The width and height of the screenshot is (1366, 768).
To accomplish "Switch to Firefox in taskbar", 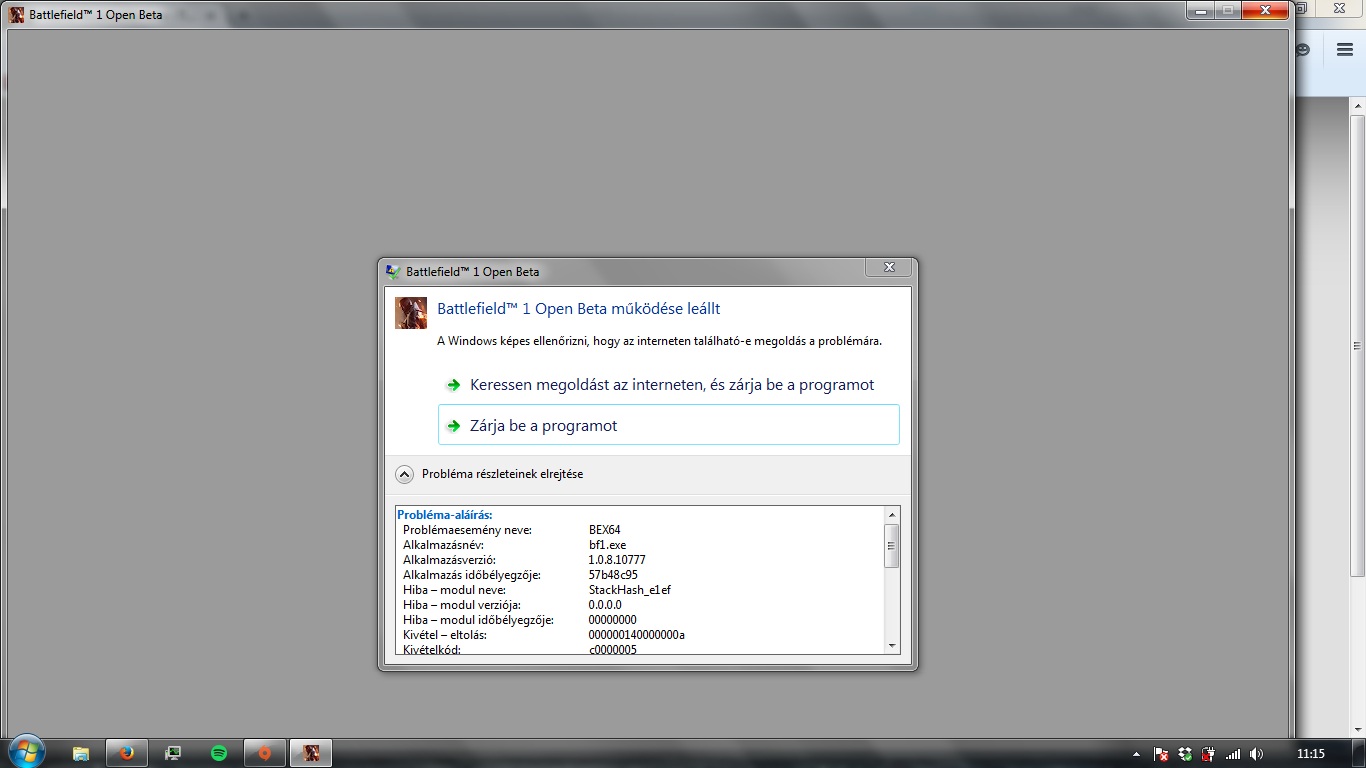I will click(x=127, y=753).
